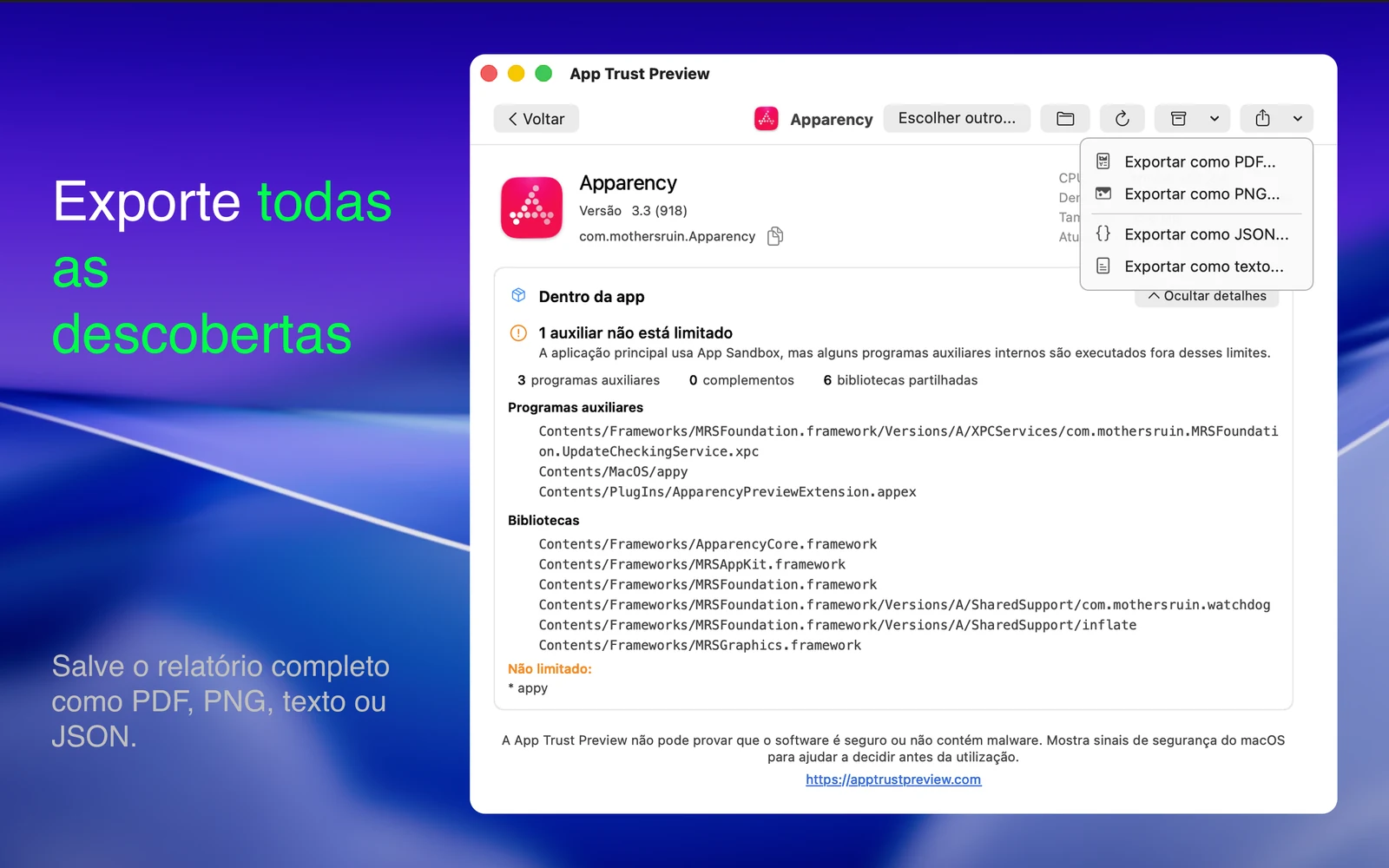The width and height of the screenshot is (1389, 868).
Task: Click the '* appy' unrestricted entry
Action: point(528,688)
